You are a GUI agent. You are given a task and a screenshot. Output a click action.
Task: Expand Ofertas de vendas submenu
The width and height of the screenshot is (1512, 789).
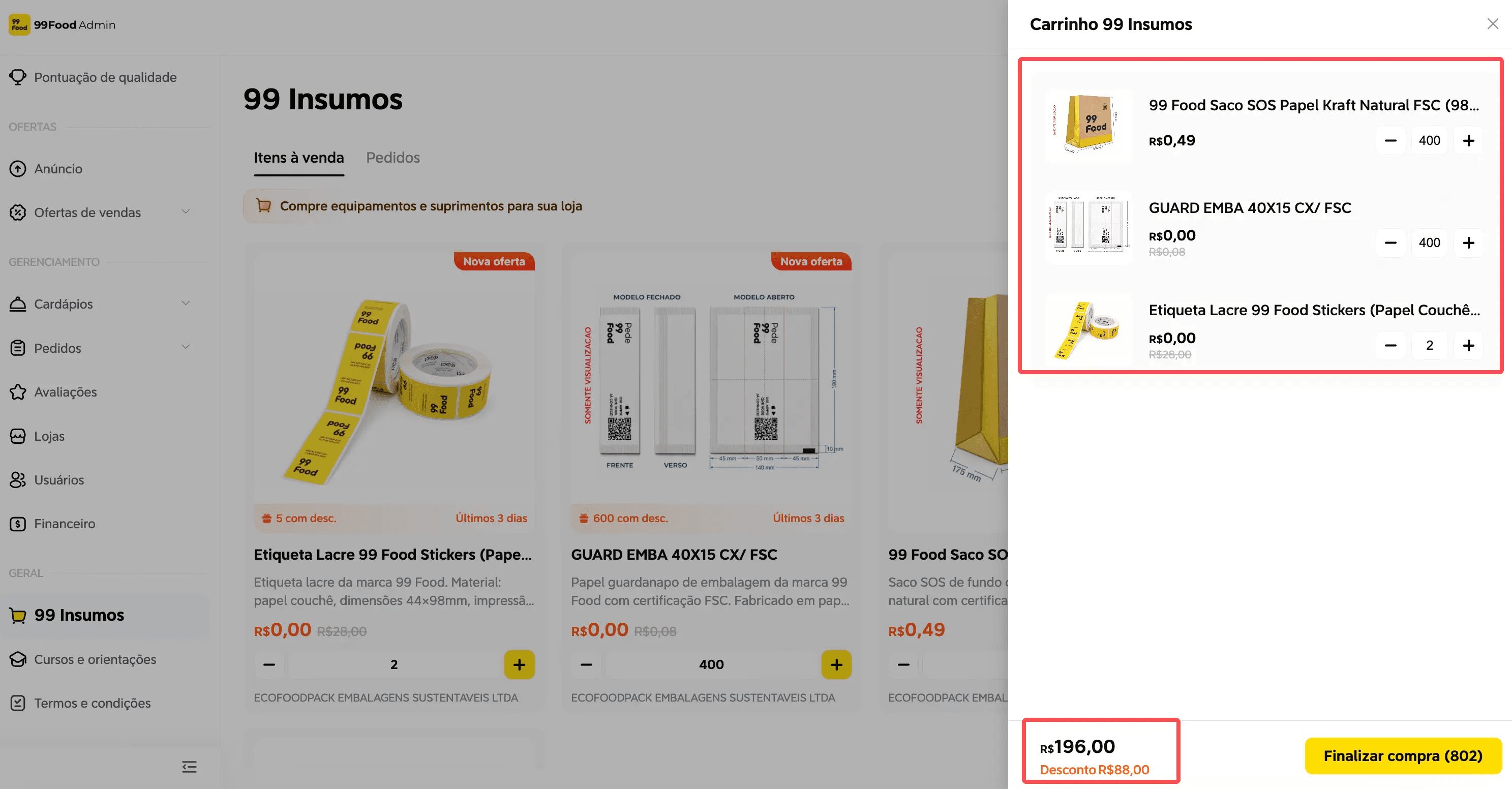(x=186, y=211)
